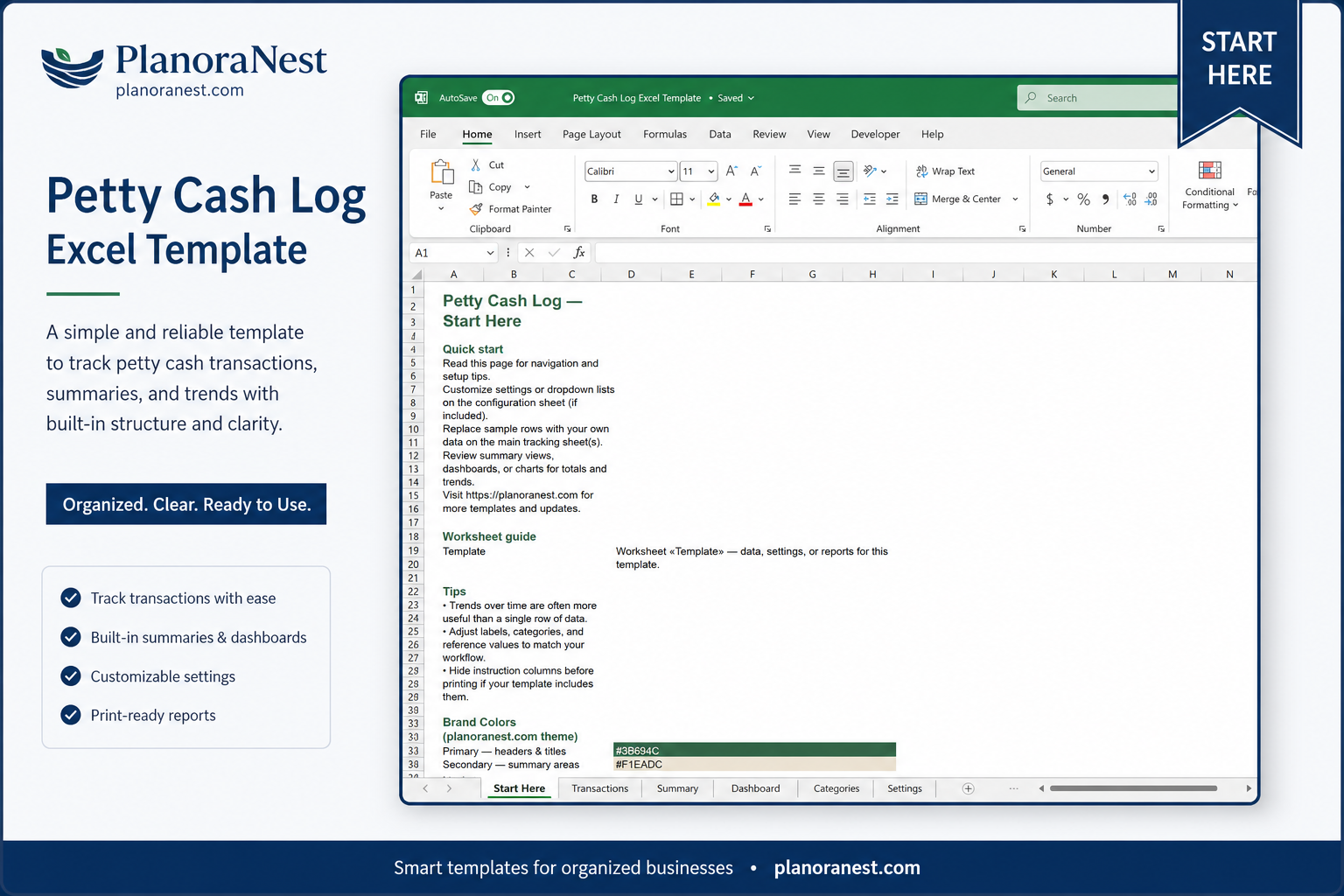
Task: Open Clipboard group dialog launcher
Action: (567, 228)
